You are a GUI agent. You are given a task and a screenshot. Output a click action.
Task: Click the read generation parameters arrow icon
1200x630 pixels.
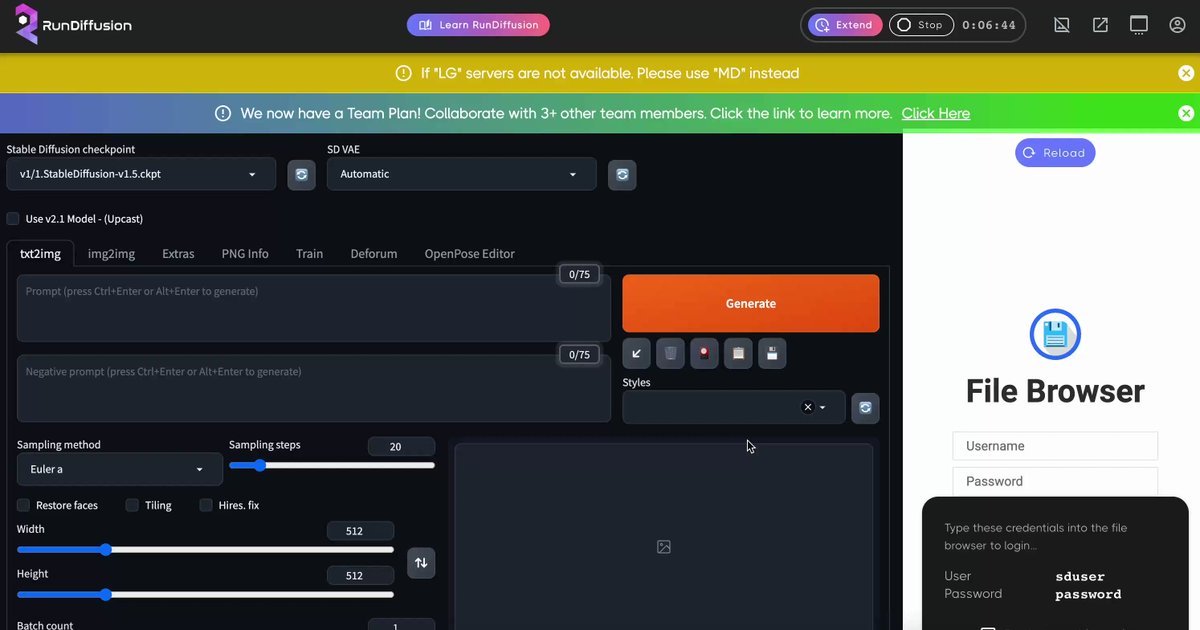tap(636, 353)
